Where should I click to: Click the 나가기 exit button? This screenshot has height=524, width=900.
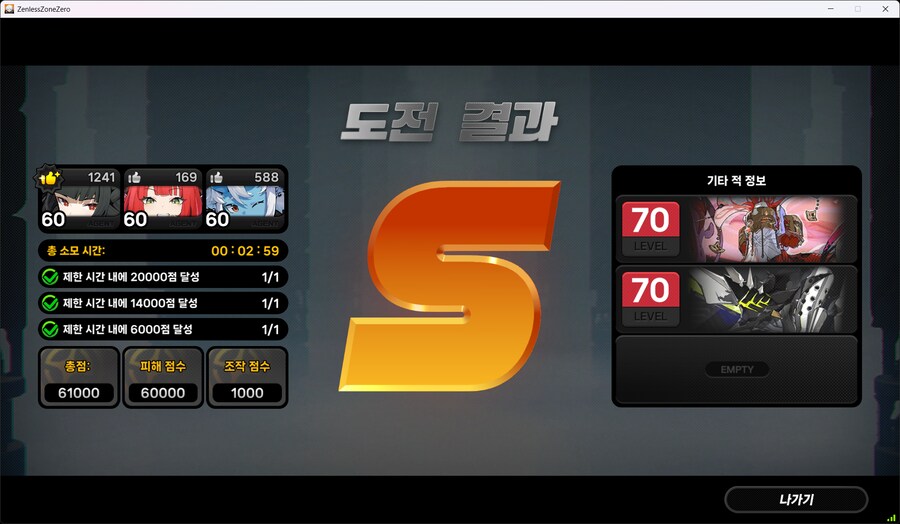[x=796, y=500]
